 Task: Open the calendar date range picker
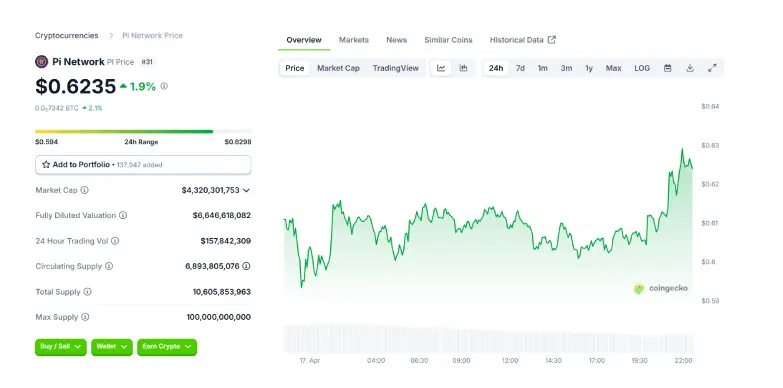[x=667, y=68]
